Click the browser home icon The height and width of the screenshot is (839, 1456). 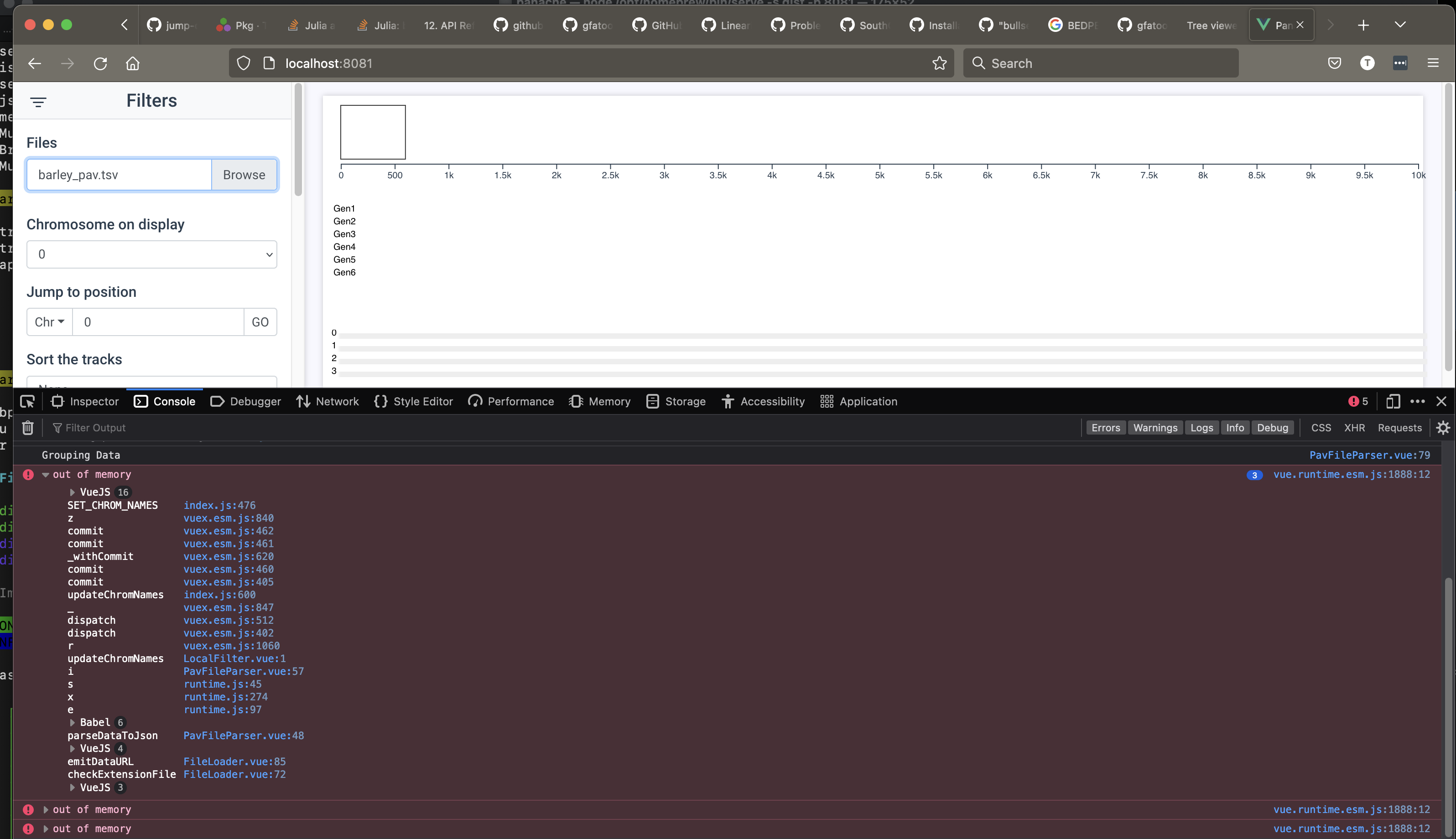(x=133, y=63)
